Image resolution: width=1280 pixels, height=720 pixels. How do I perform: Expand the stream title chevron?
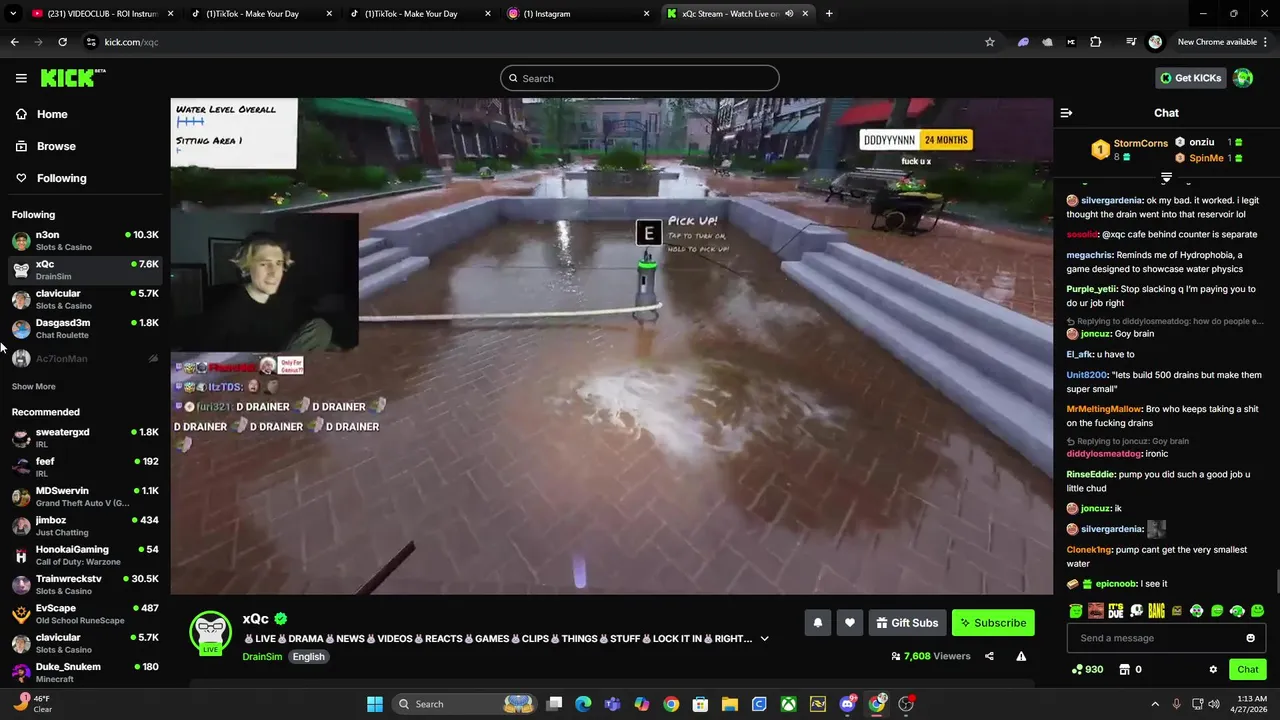point(765,639)
